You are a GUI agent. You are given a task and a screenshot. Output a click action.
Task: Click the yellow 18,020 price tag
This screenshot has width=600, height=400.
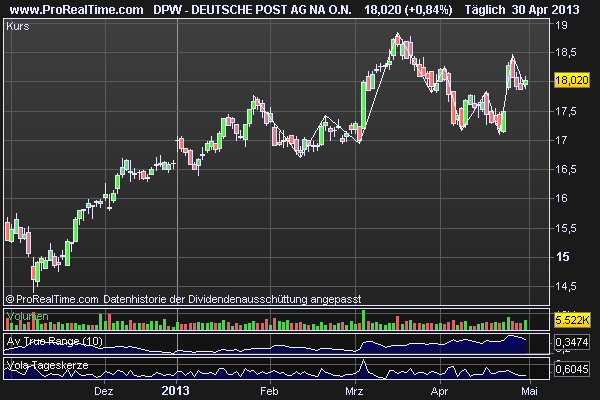click(x=572, y=80)
